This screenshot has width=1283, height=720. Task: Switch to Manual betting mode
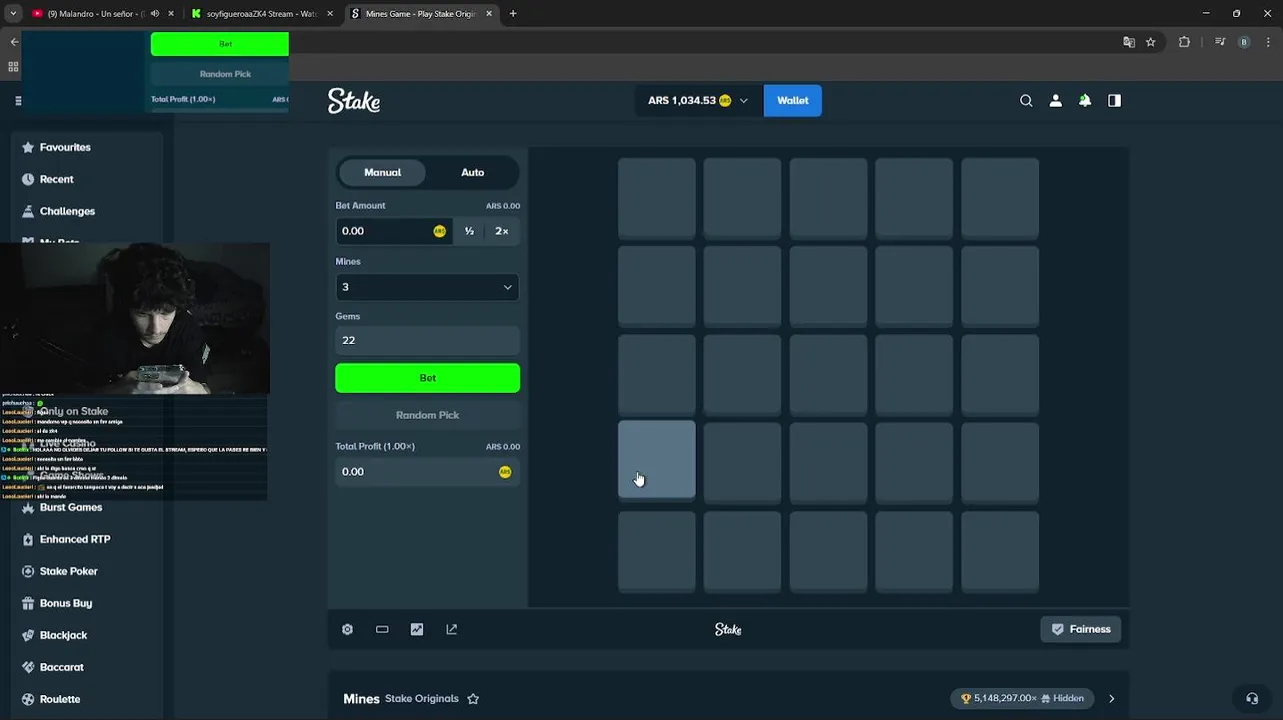point(382,172)
